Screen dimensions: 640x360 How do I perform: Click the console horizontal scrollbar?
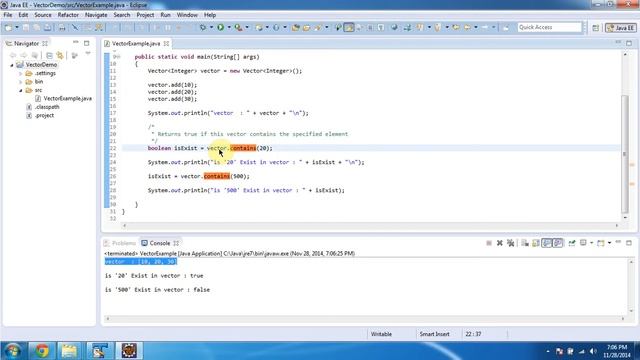365,319
